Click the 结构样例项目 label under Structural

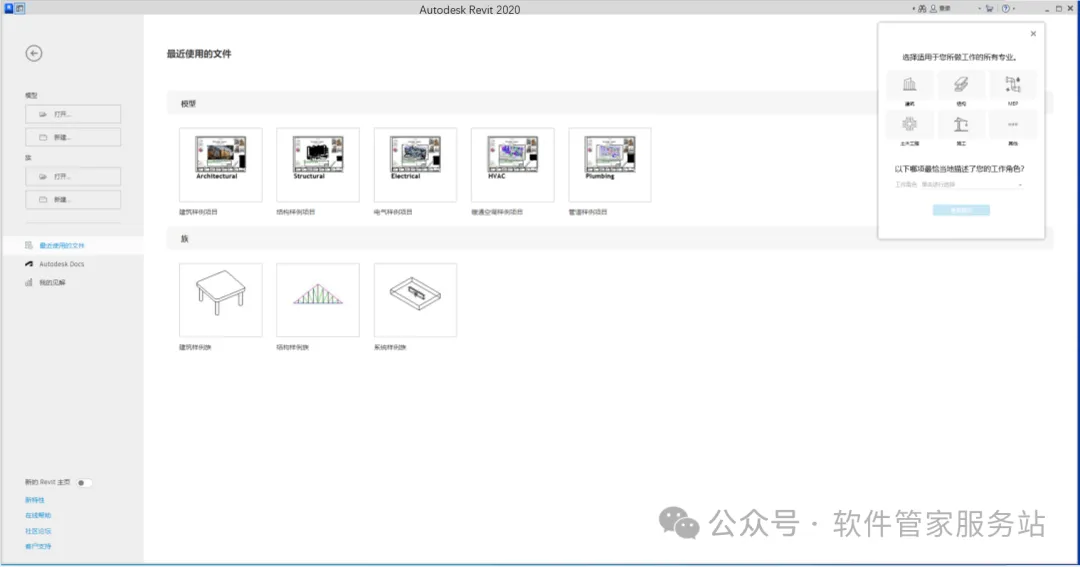point(295,212)
